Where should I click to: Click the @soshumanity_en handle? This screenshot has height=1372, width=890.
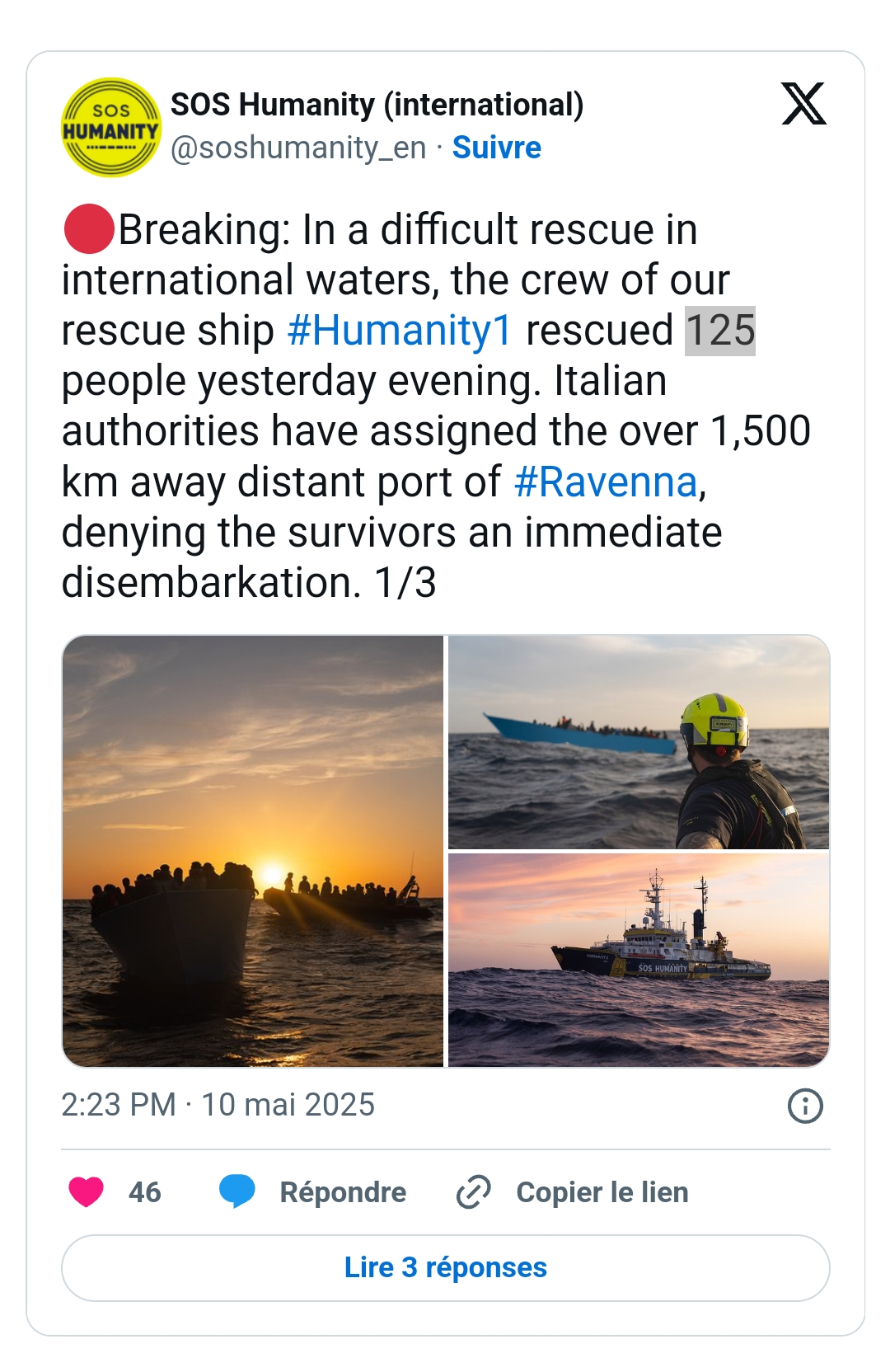pyautogui.click(x=298, y=148)
